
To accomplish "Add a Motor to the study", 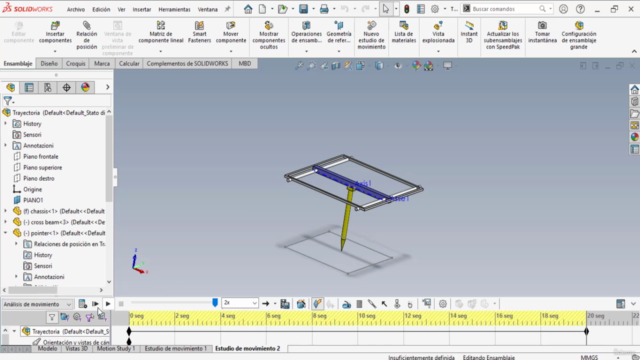I will [346, 304].
